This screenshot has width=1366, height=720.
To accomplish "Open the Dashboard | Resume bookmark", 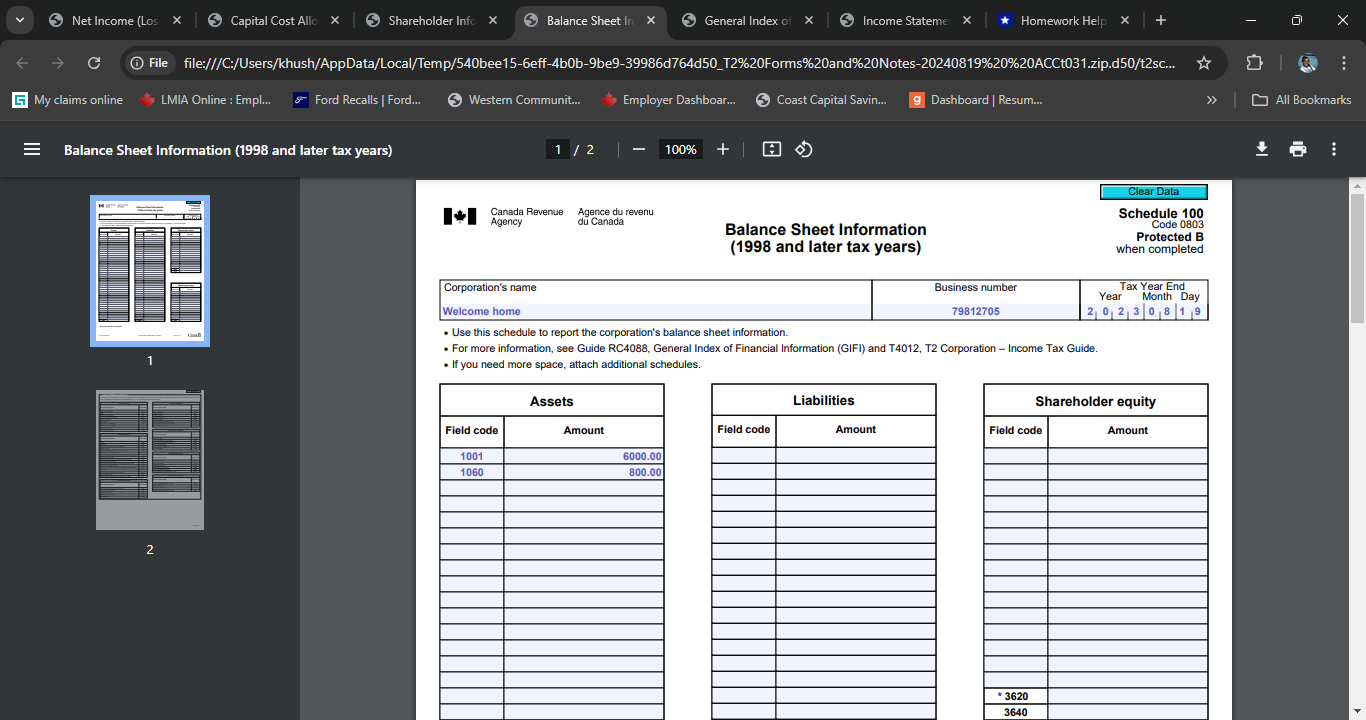I will tap(975, 100).
